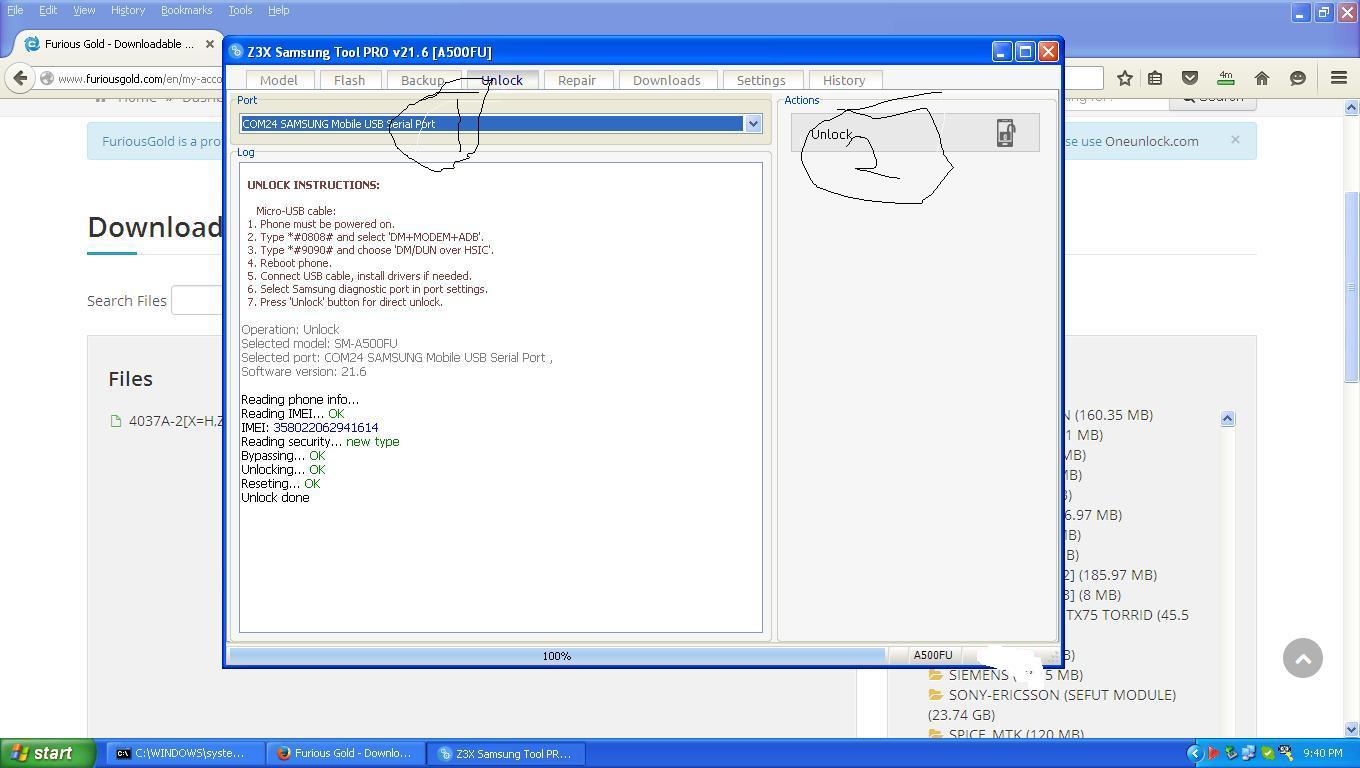This screenshot has width=1360, height=768.
Task: Switch to the Backup tab
Action: coord(422,80)
